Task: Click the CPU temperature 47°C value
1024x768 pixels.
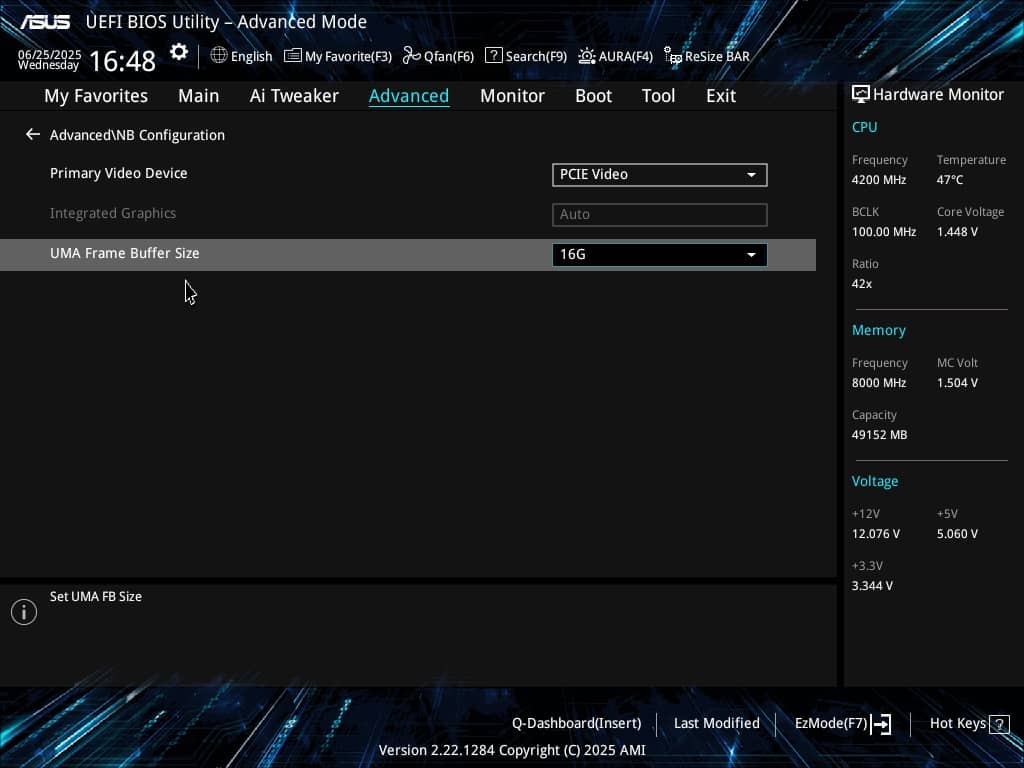Action: point(950,180)
